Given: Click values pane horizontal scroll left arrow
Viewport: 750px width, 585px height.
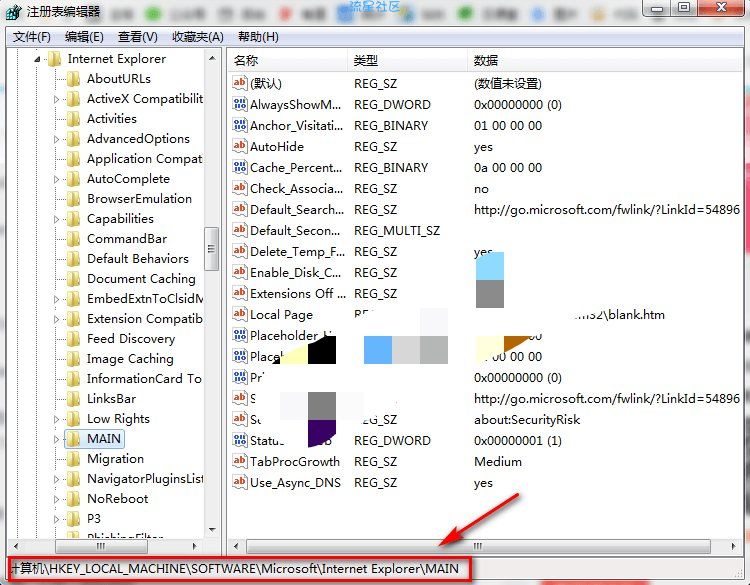Looking at the screenshot, I should point(236,546).
